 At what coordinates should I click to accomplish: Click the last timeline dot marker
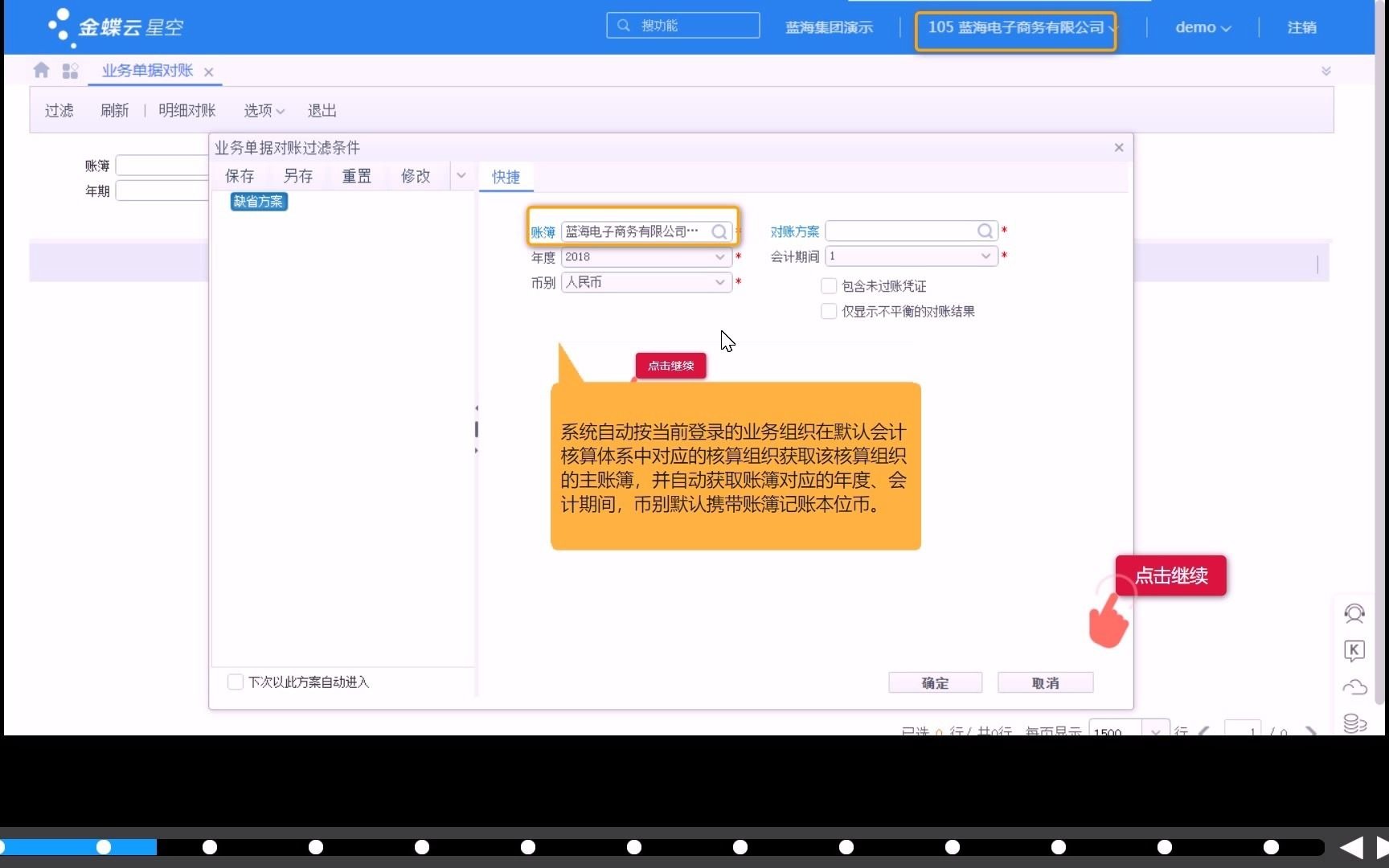1271,847
